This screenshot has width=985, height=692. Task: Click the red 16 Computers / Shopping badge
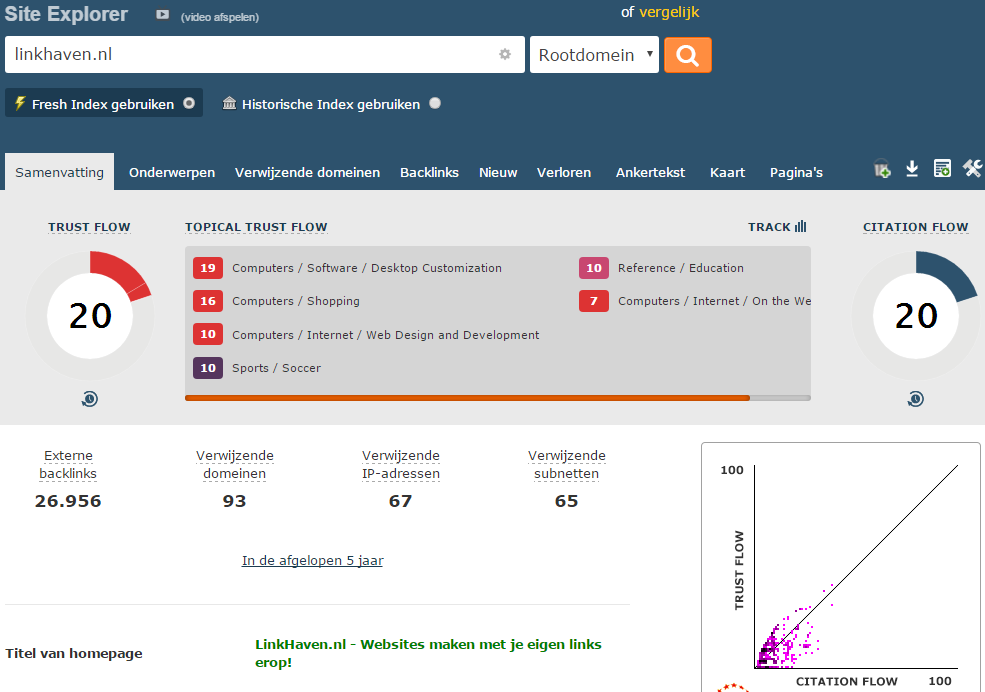pyautogui.click(x=208, y=301)
